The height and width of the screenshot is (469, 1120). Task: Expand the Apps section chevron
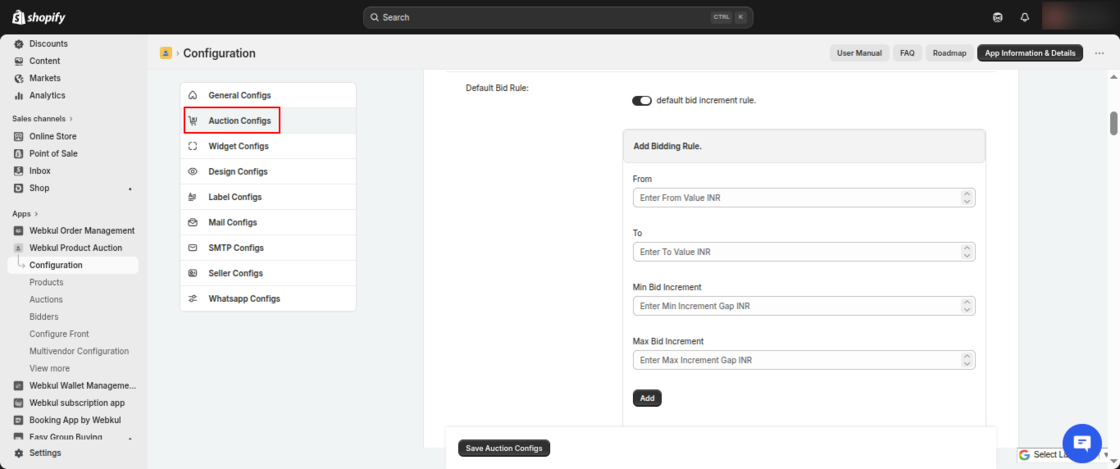36,213
